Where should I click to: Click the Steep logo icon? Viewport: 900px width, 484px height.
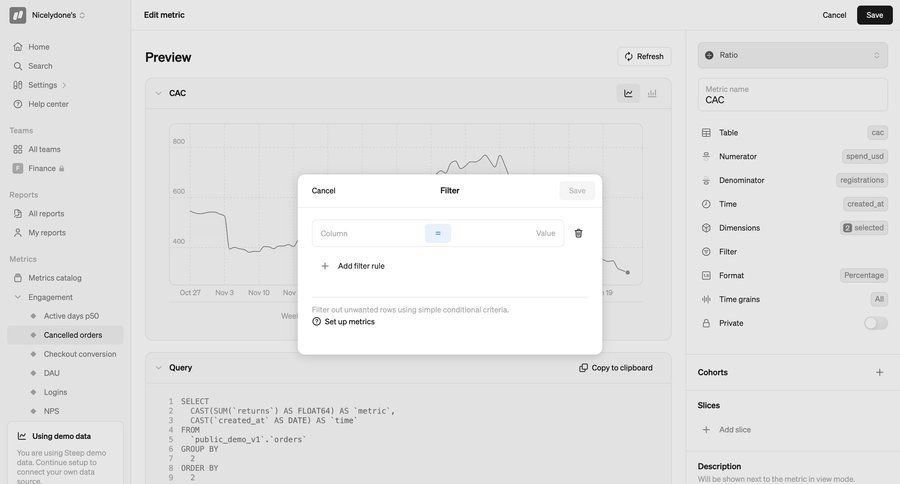tap(18, 15)
